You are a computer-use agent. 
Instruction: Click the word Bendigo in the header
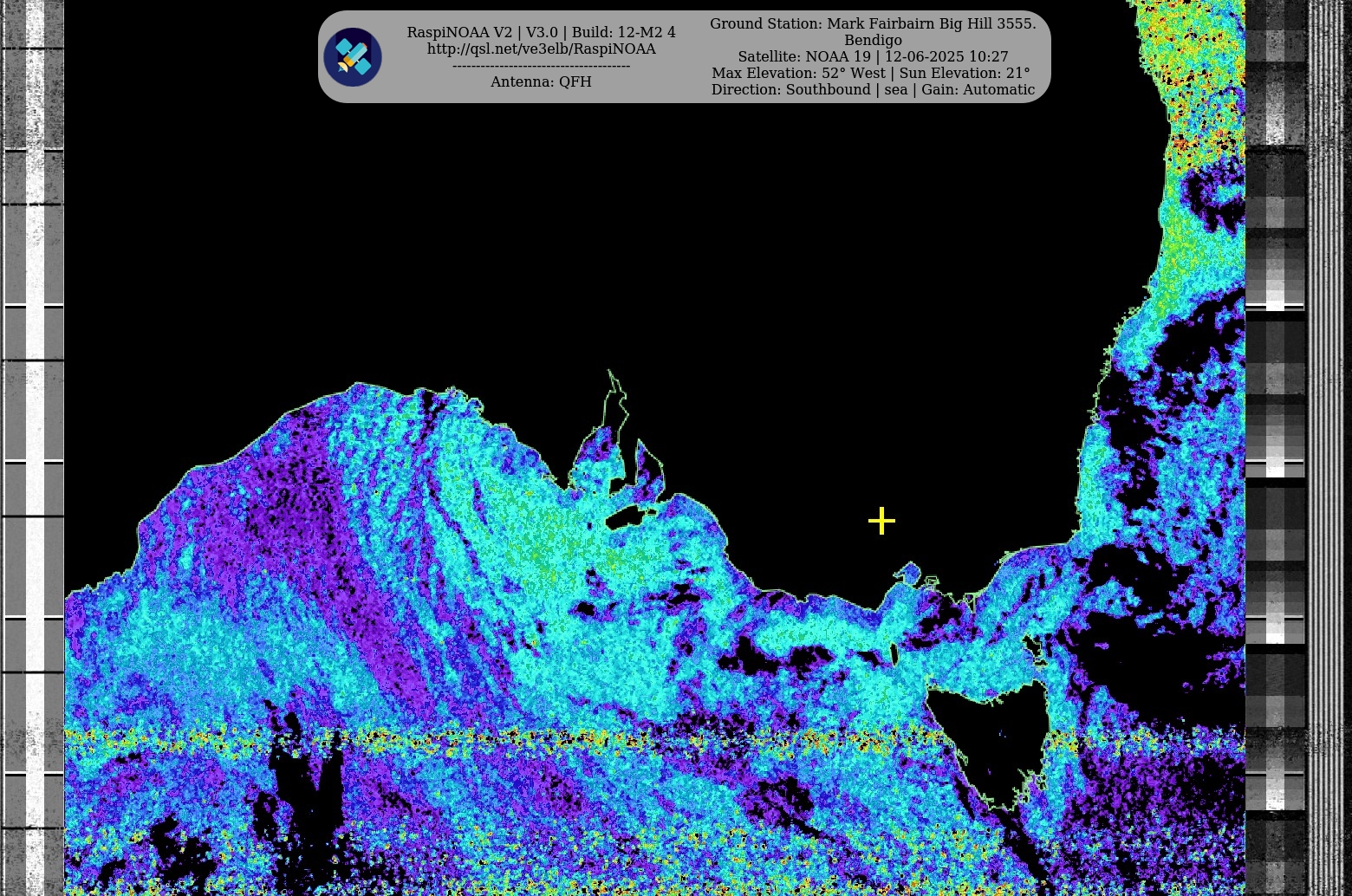(x=873, y=41)
